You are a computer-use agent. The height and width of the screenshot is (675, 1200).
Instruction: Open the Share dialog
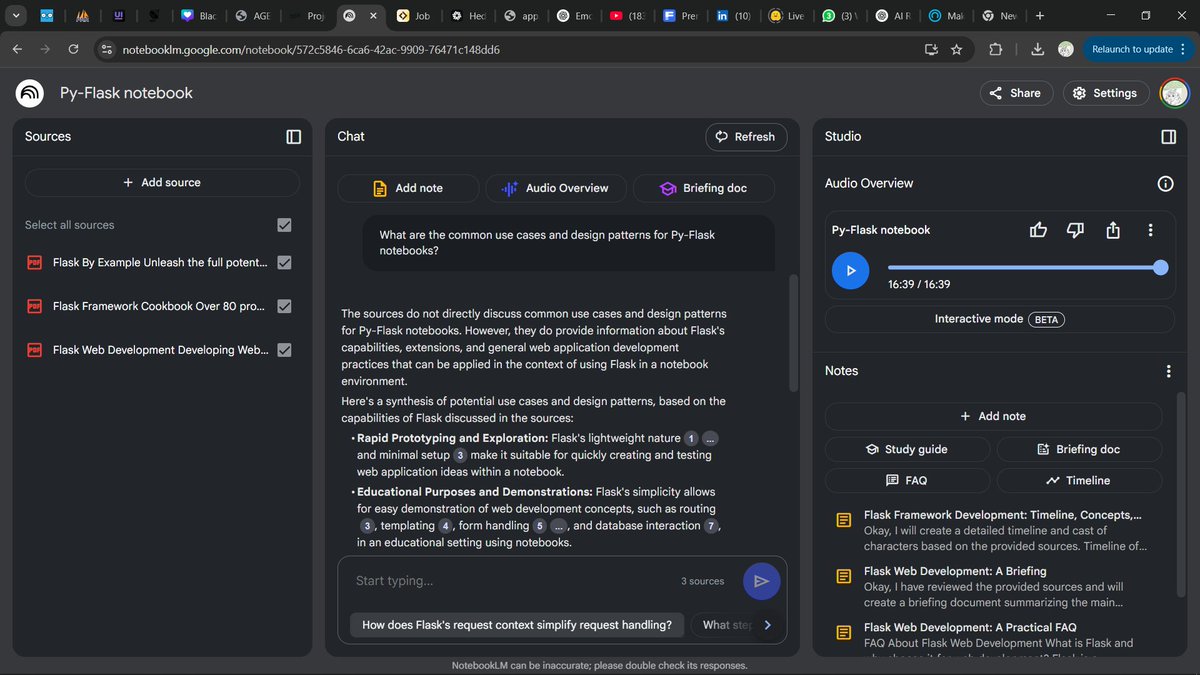1016,93
